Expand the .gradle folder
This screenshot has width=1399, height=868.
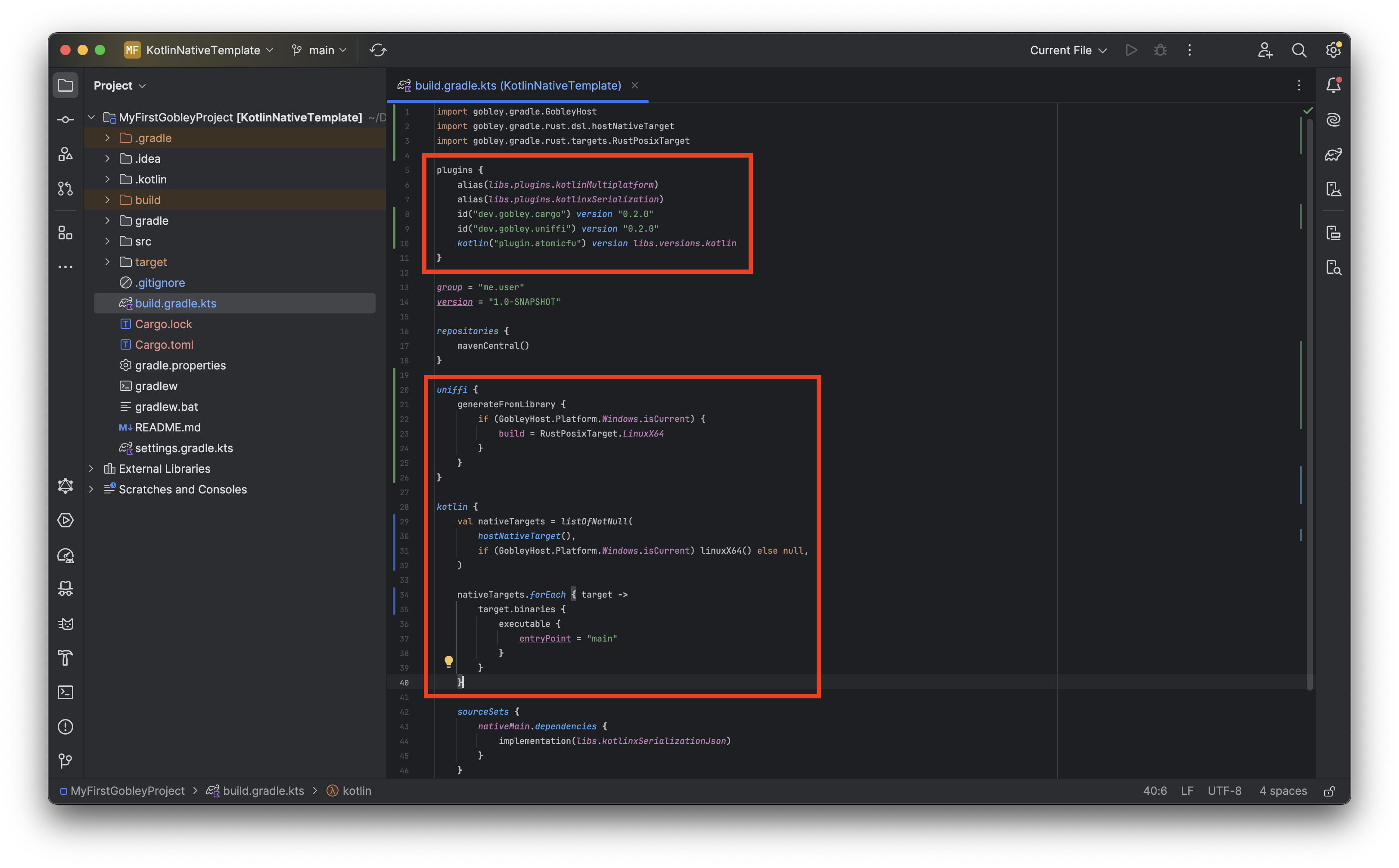pyautogui.click(x=107, y=138)
